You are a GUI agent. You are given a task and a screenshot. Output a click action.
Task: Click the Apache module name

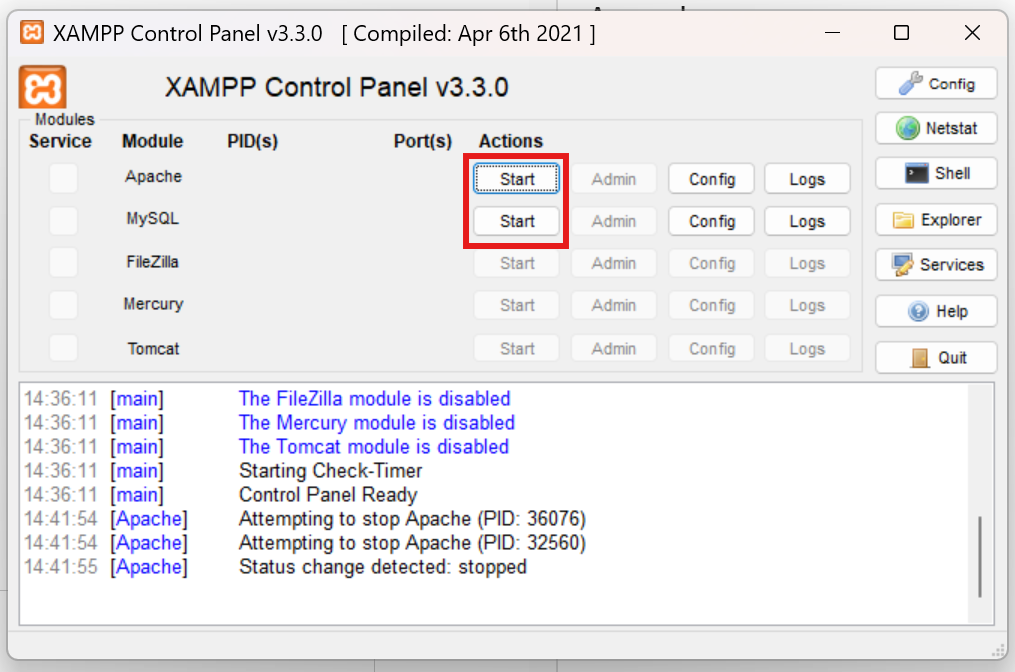[x=153, y=177]
